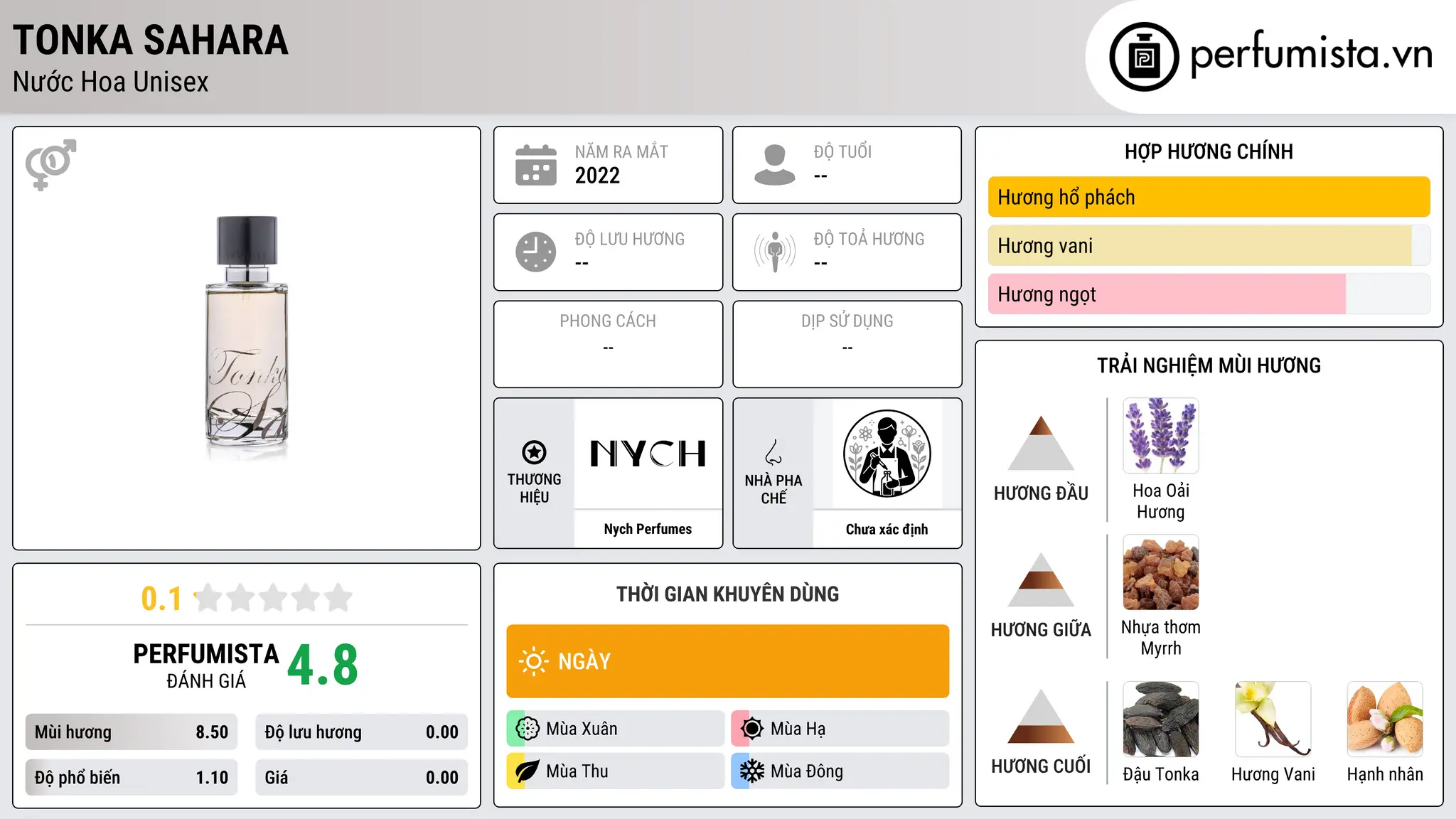Click the Độ phổ biến 1.10 score row

(x=132, y=778)
